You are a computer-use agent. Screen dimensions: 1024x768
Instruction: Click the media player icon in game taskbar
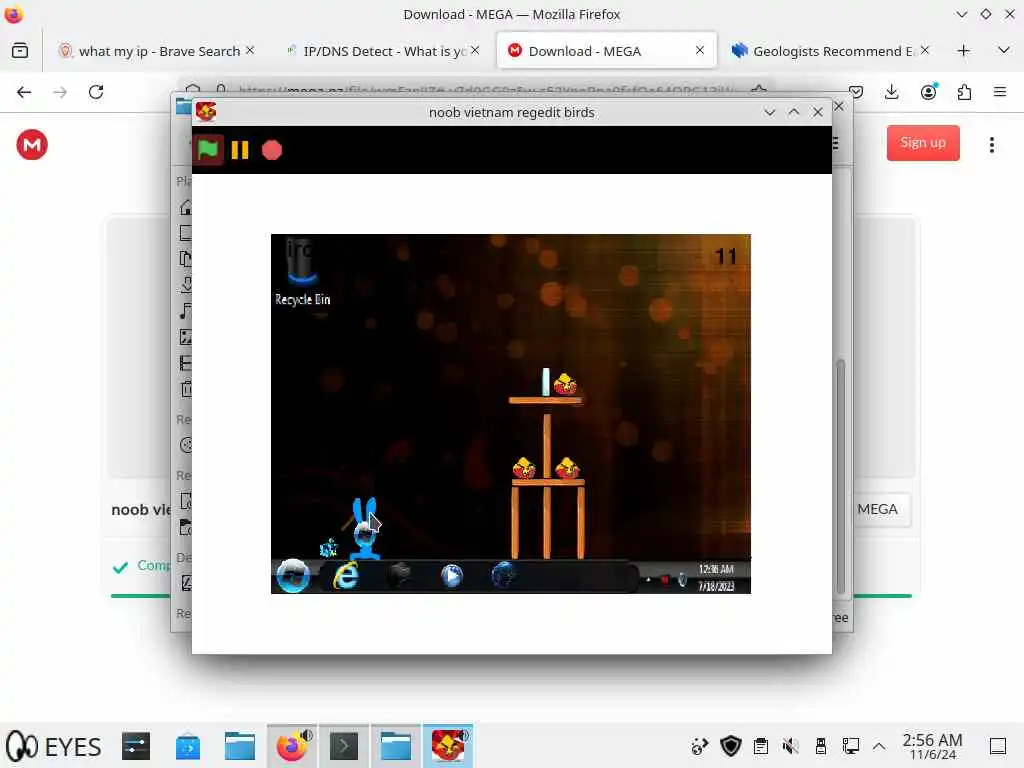[x=451, y=575]
